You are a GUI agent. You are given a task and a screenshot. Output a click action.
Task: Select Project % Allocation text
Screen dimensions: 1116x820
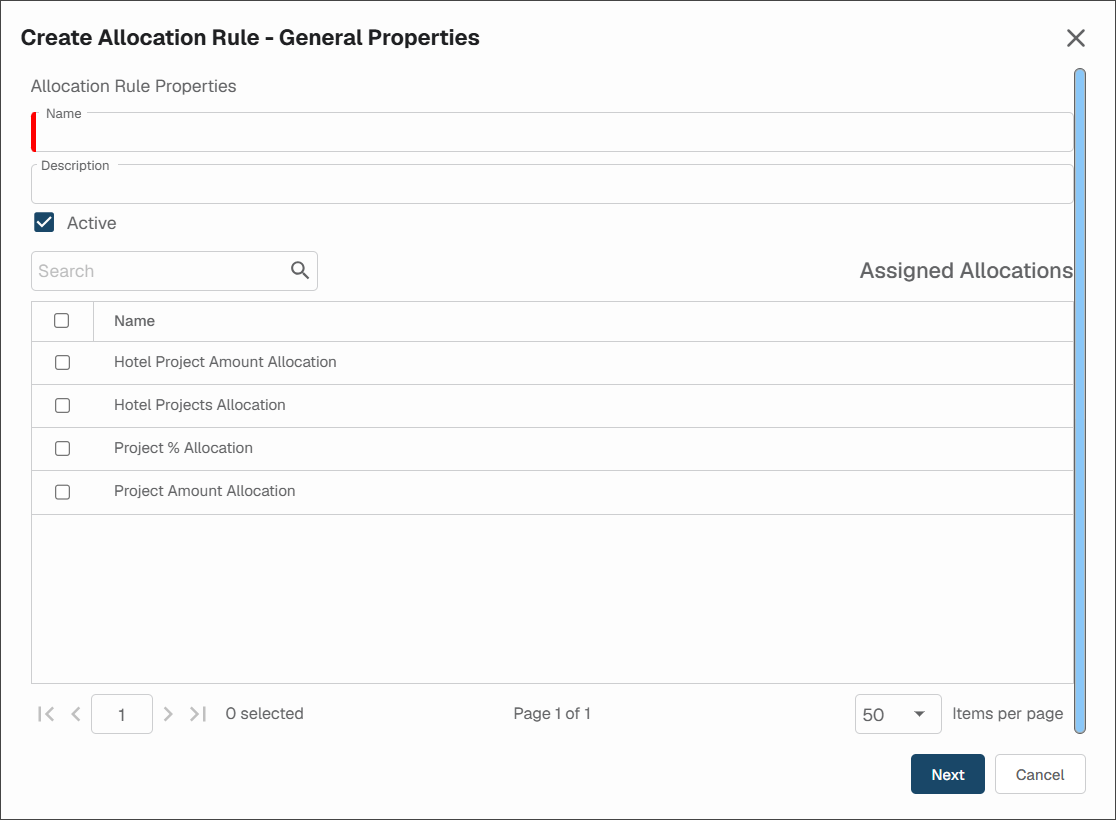pos(183,448)
